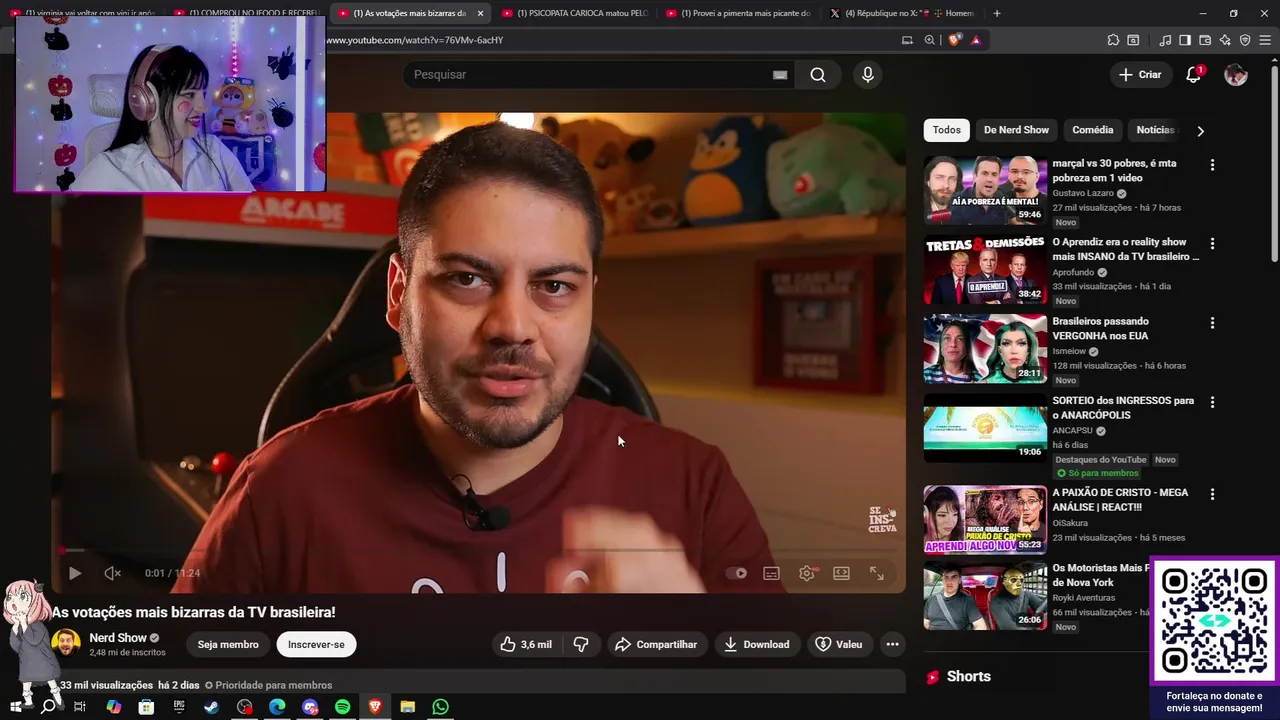The image size is (1280, 720).
Task: Show more filter chips with right arrow
Action: [1200, 131]
